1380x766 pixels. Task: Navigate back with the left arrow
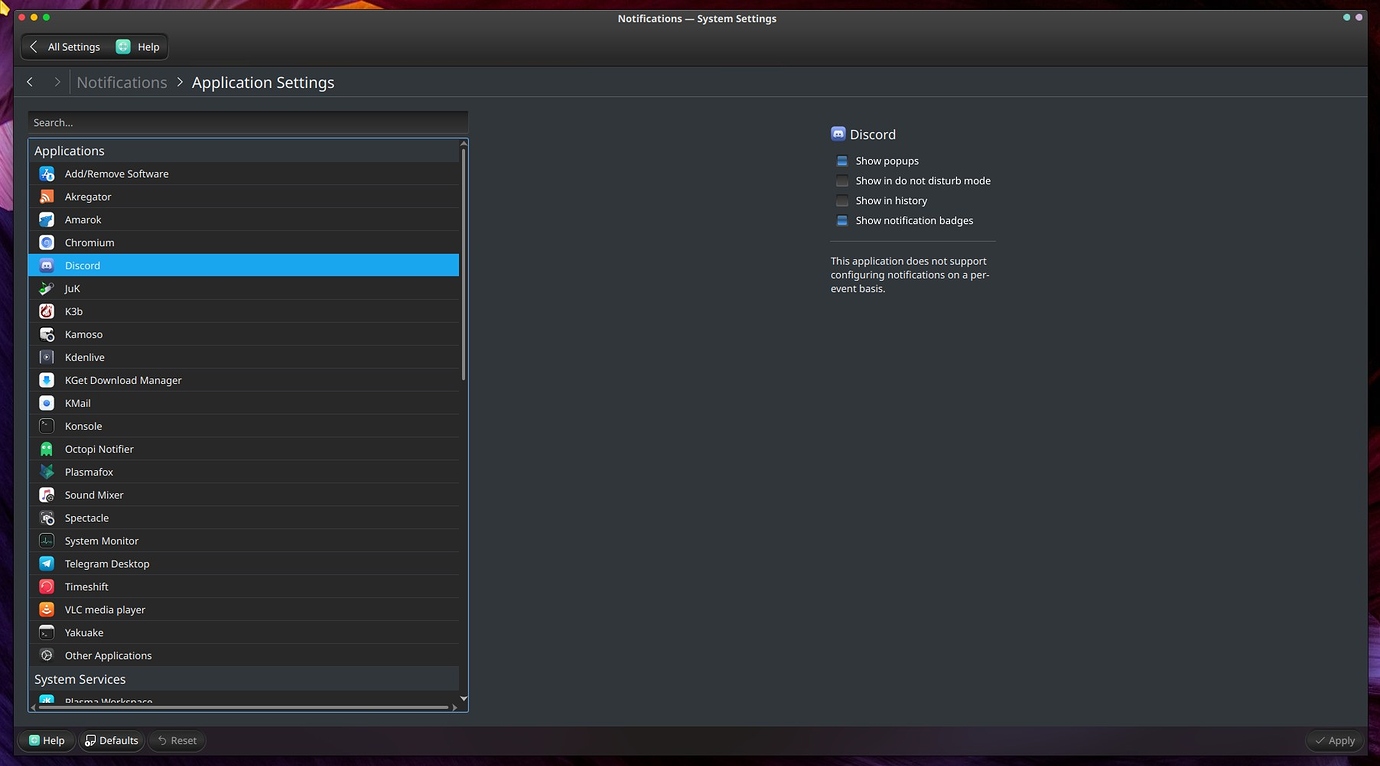click(30, 82)
